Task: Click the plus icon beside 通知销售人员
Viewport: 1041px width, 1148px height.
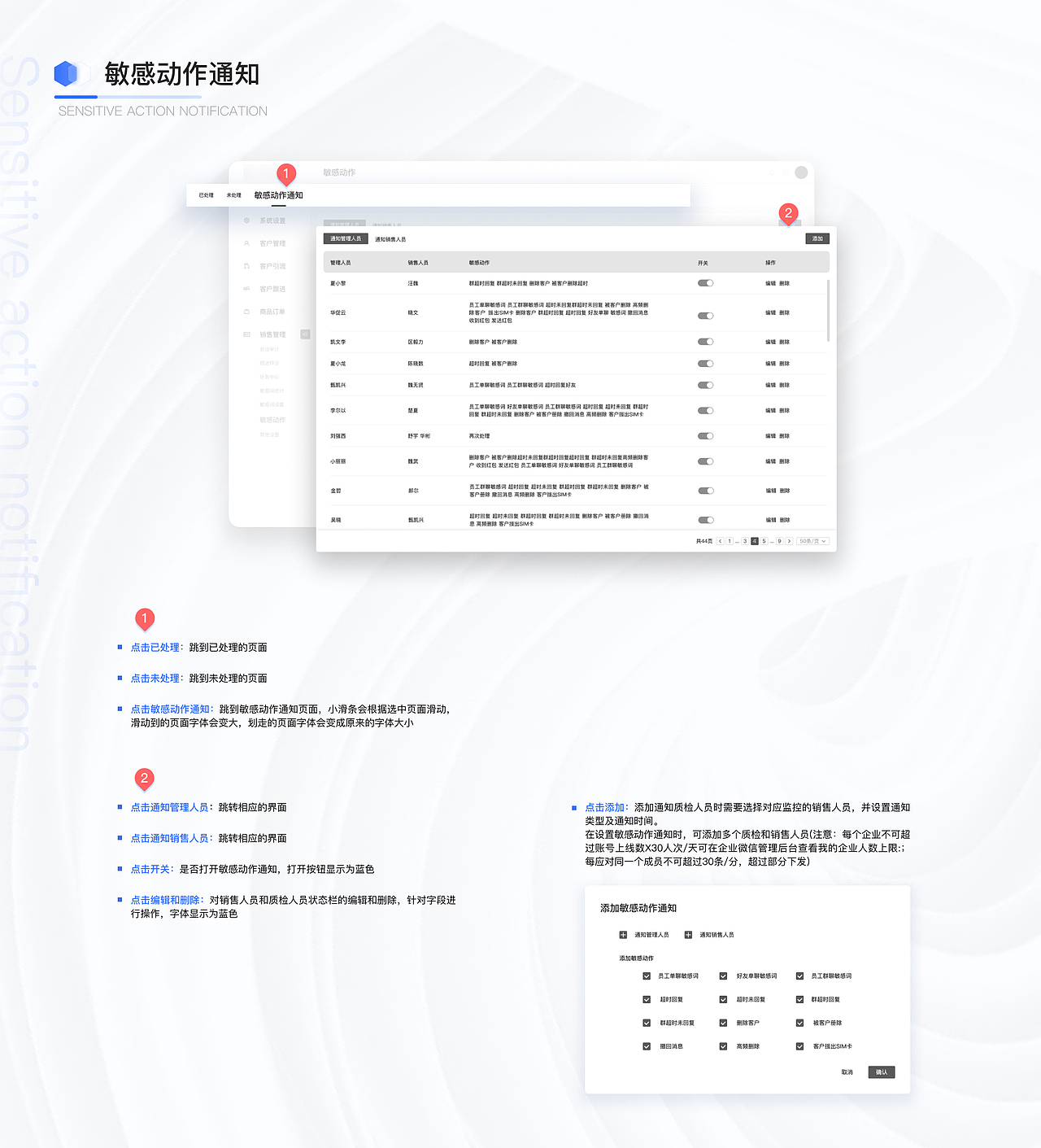Action: 687,934
